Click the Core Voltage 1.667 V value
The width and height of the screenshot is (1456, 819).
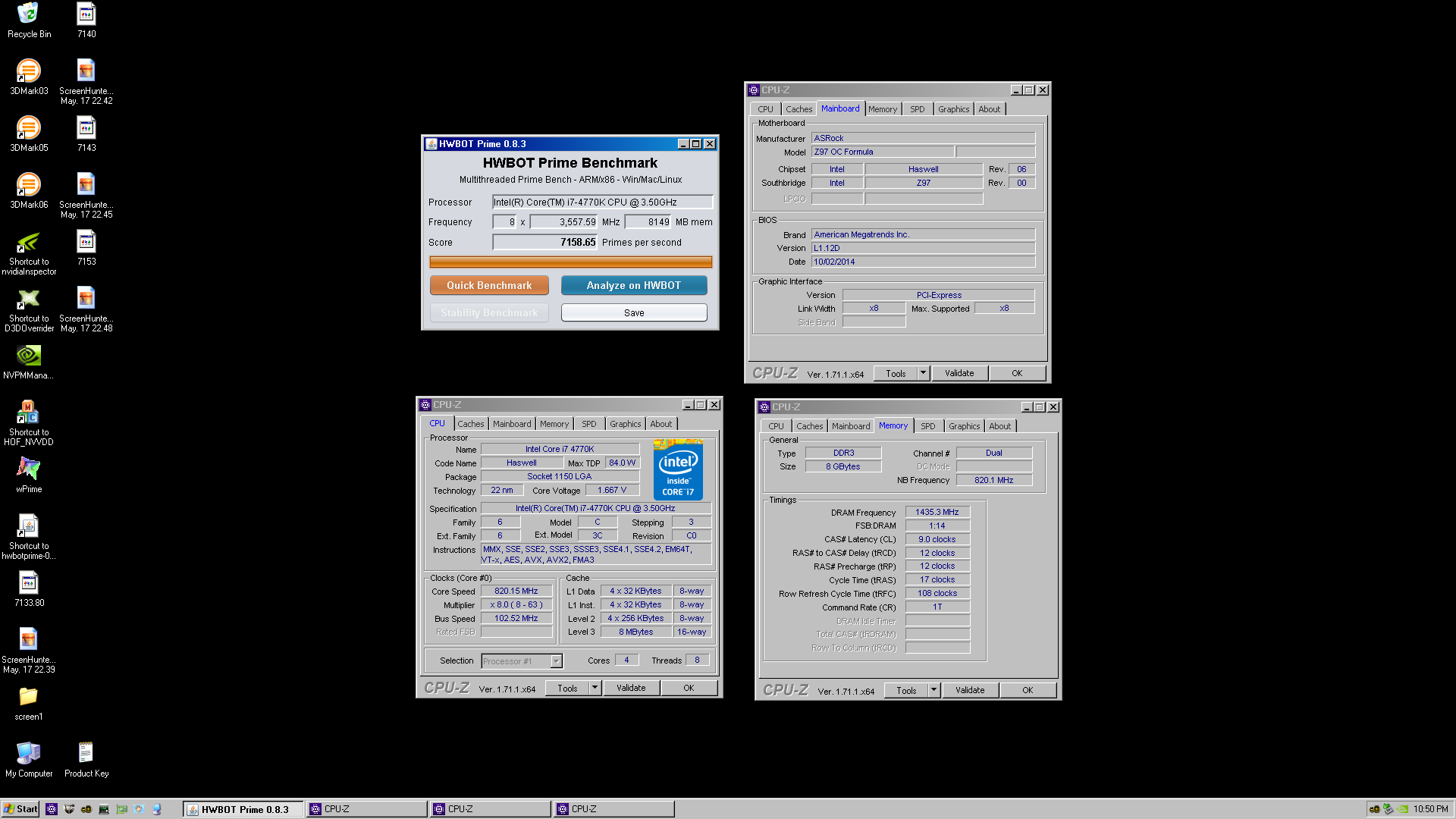click(x=612, y=490)
